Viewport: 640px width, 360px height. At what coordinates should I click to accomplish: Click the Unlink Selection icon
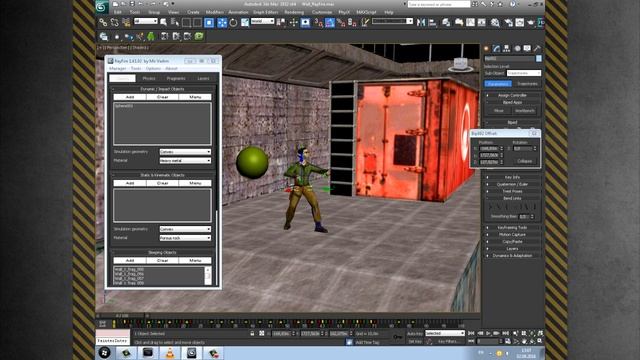pos(115,22)
